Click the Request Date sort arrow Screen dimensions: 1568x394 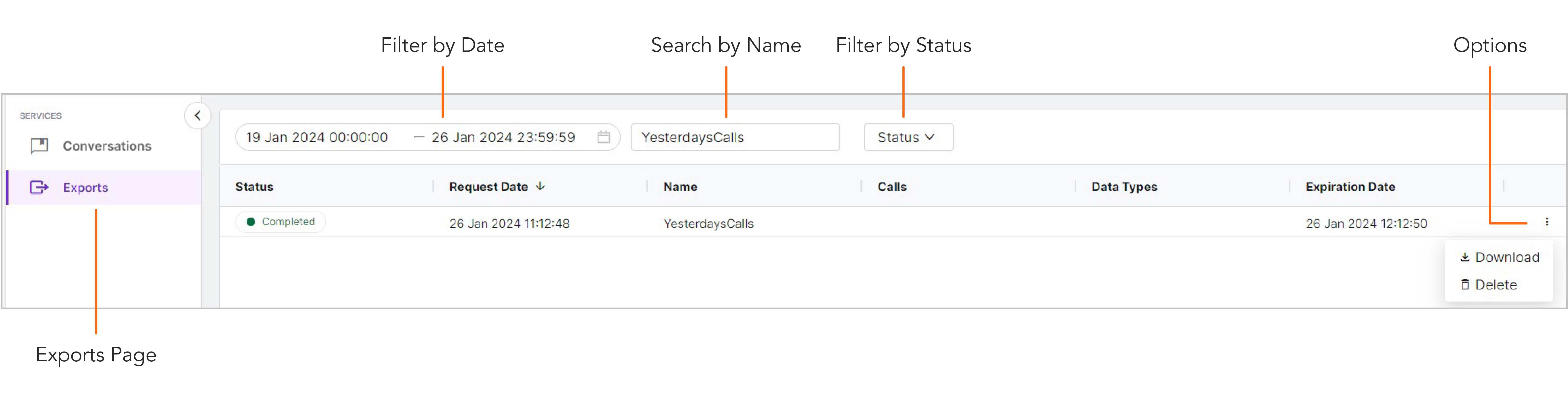click(x=540, y=186)
